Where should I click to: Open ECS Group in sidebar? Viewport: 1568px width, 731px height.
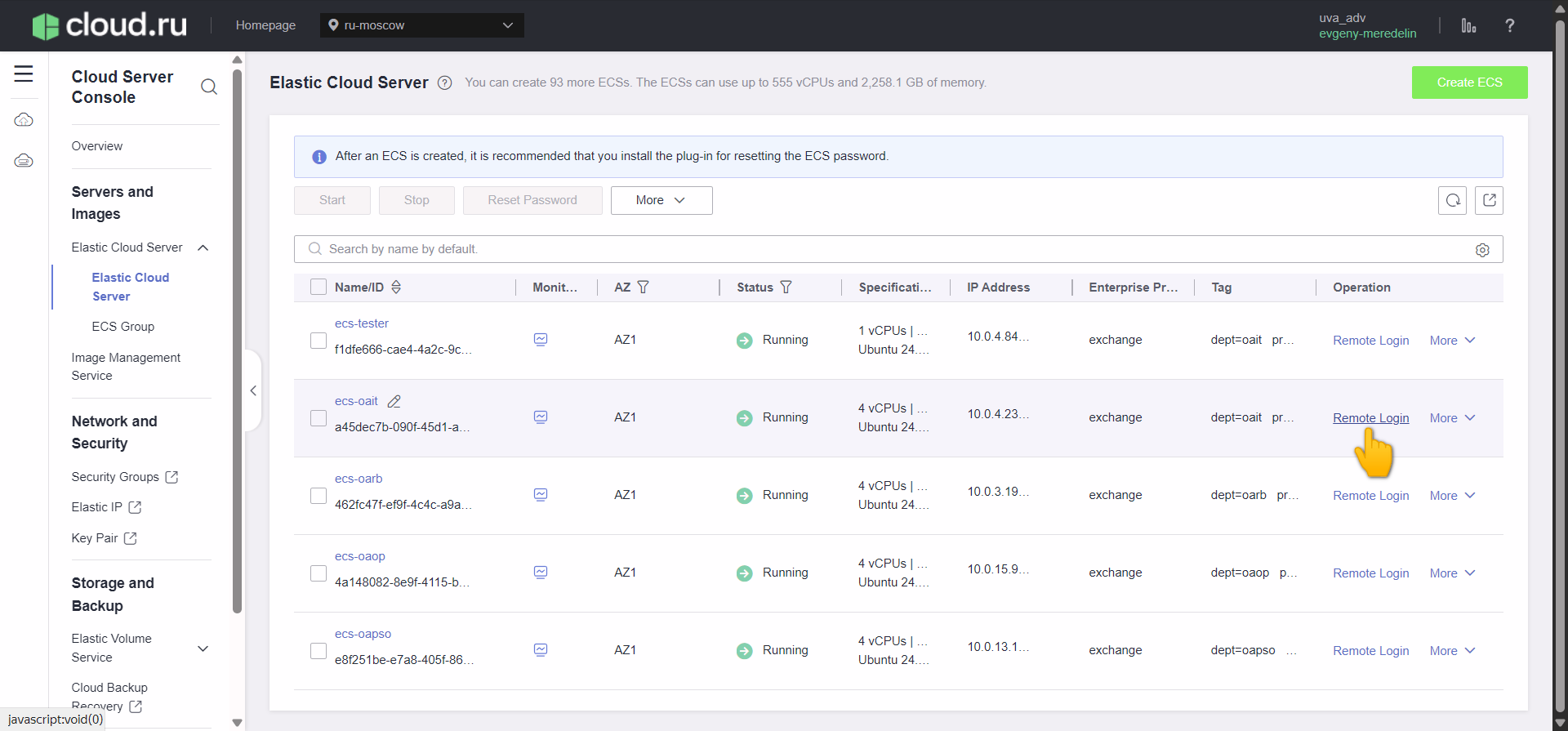(x=123, y=327)
